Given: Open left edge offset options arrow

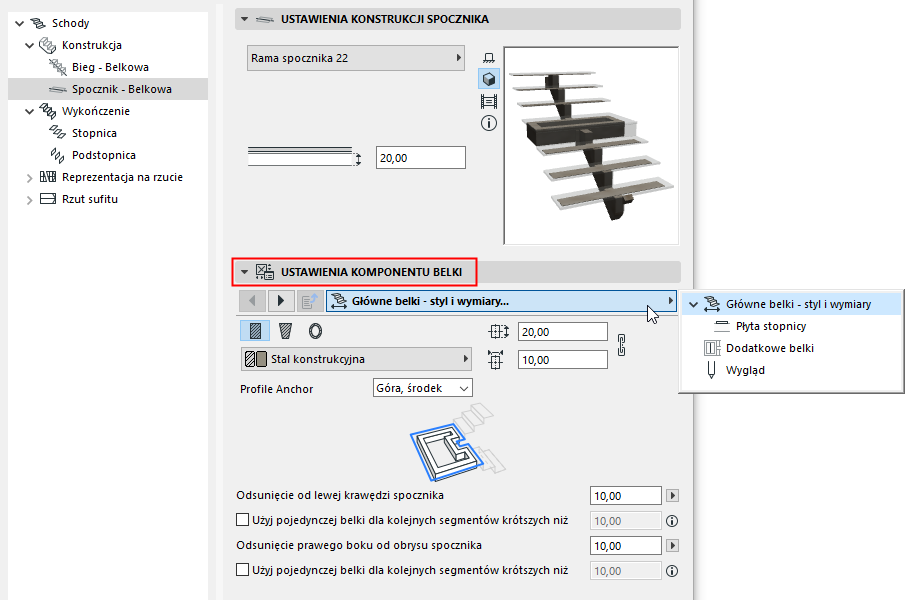Looking at the screenshot, I should (672, 496).
